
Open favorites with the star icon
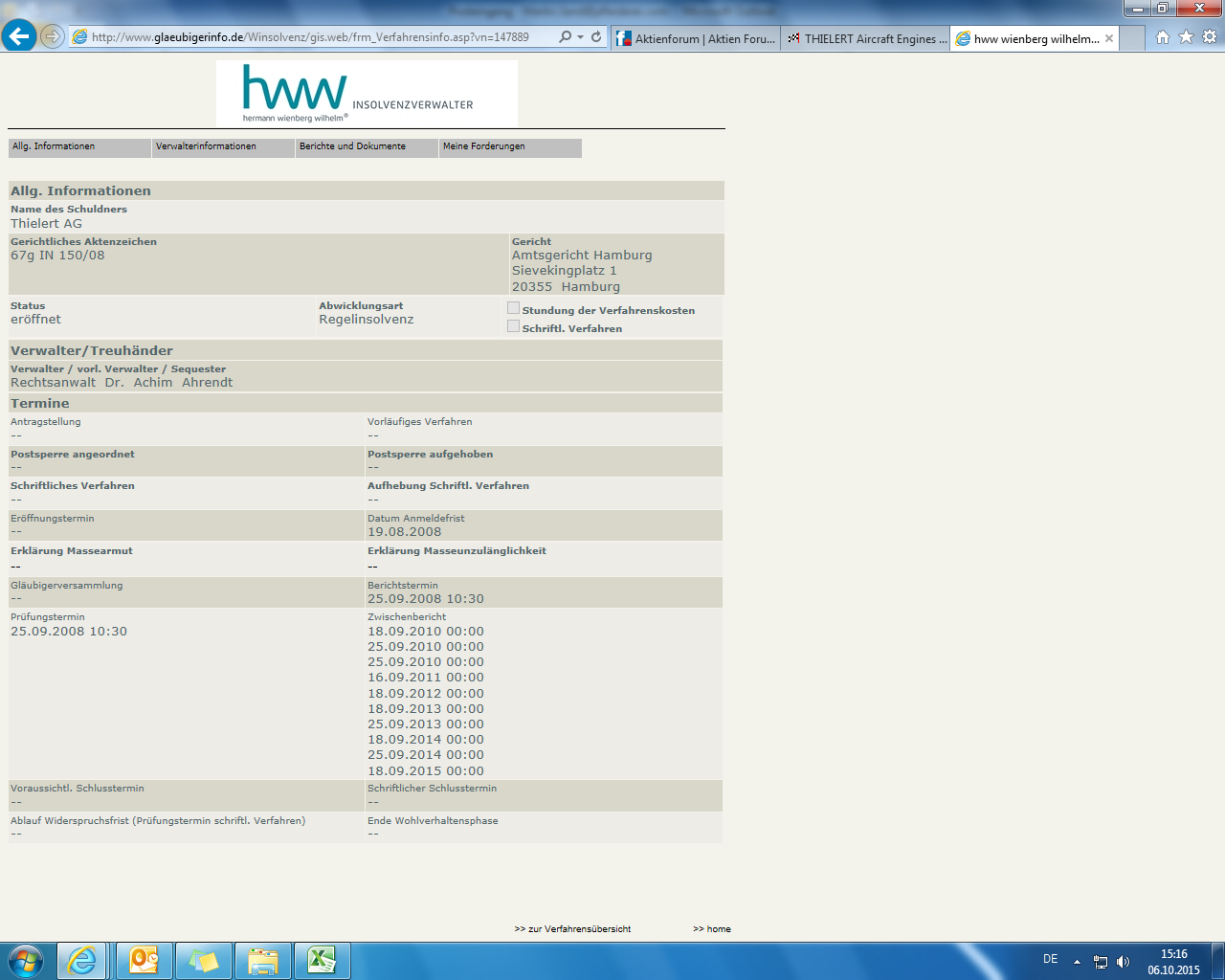point(1186,36)
